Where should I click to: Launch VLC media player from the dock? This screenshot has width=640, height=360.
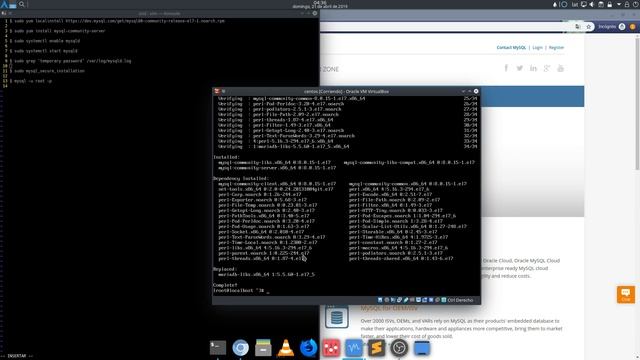coord(286,348)
